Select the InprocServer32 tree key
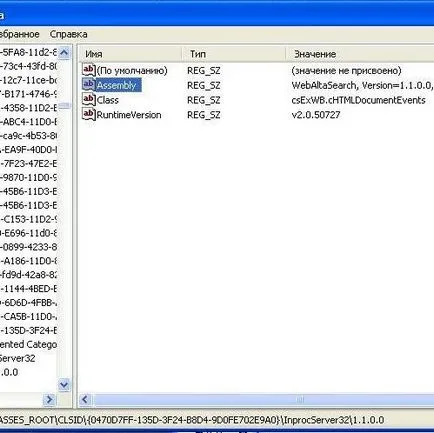 (17, 358)
